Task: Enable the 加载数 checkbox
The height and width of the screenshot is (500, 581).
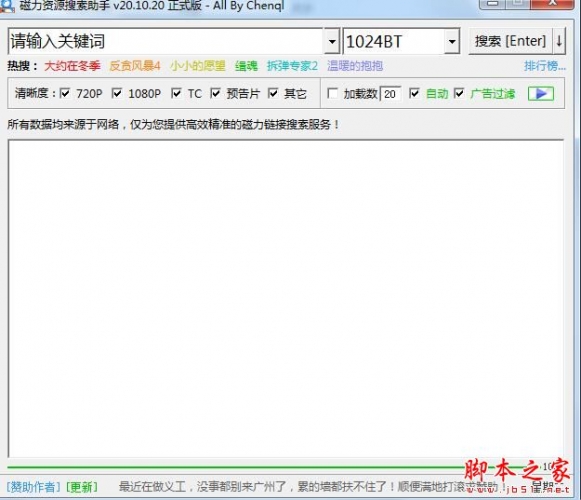Action: point(332,93)
